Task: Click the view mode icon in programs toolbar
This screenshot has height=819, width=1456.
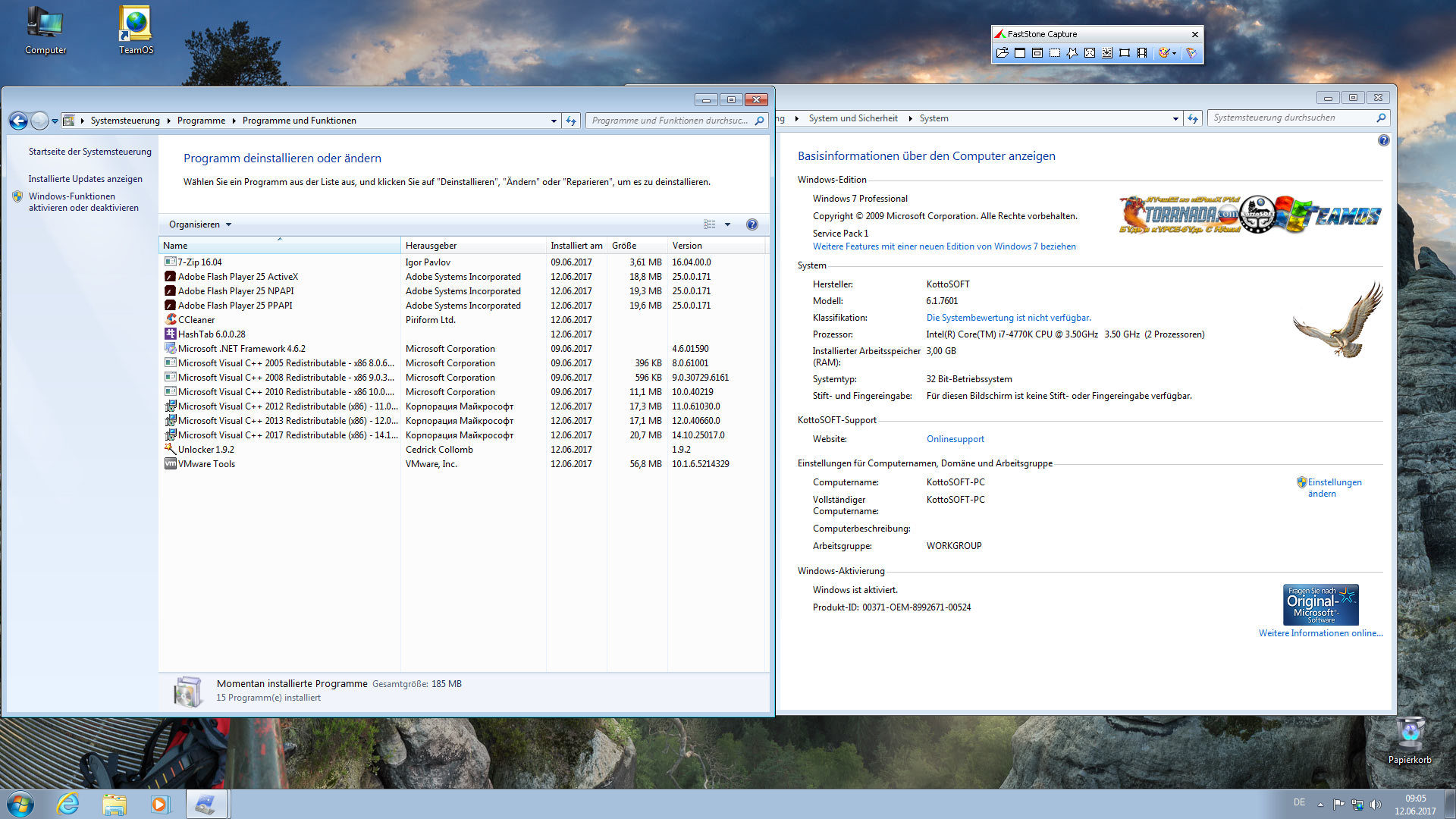Action: click(x=710, y=224)
